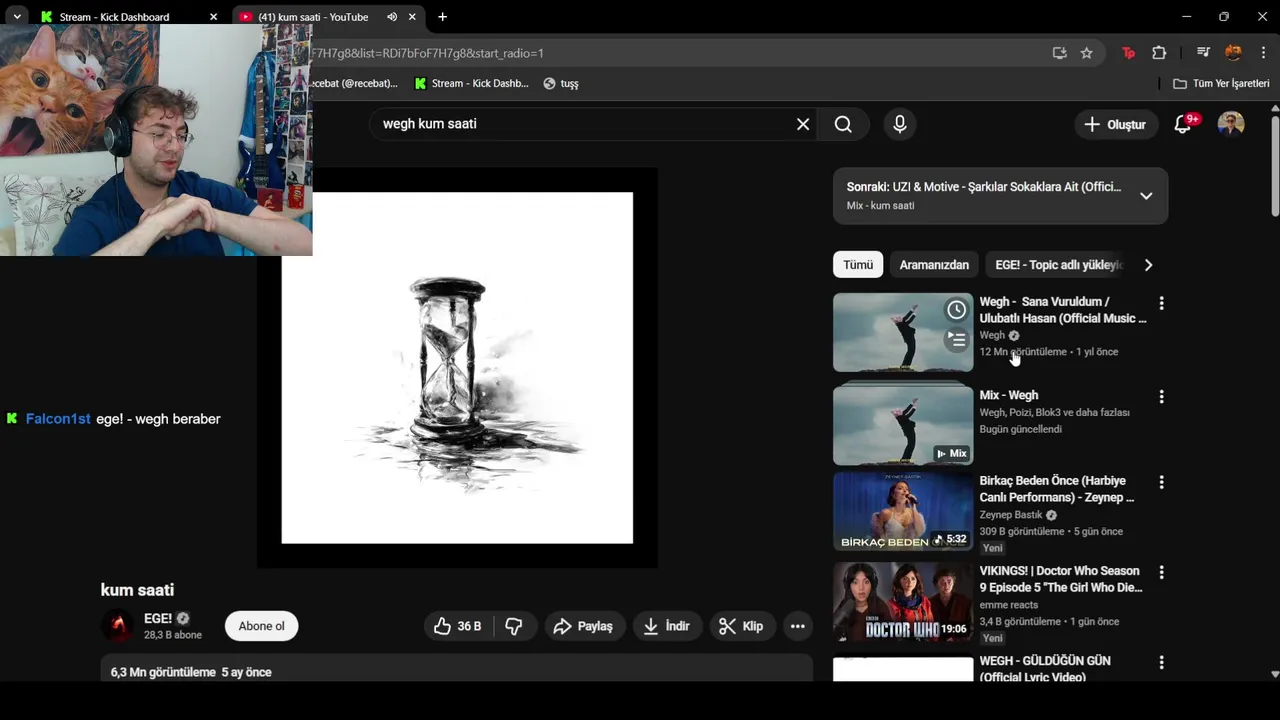The width and height of the screenshot is (1280, 720).
Task: Click the install app icon in address bar
Action: pyautogui.click(x=1060, y=53)
